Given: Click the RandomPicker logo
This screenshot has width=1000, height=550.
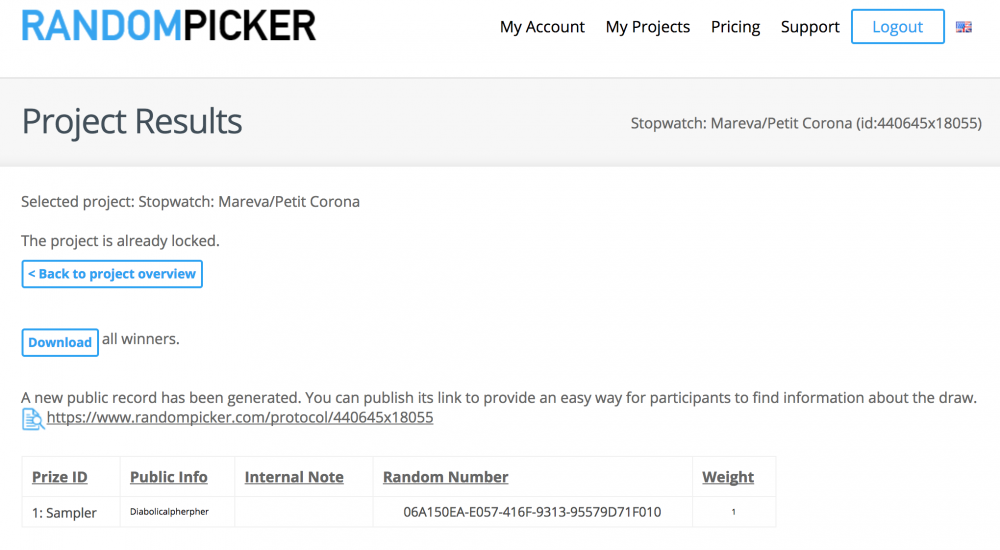Looking at the screenshot, I should click(x=169, y=26).
